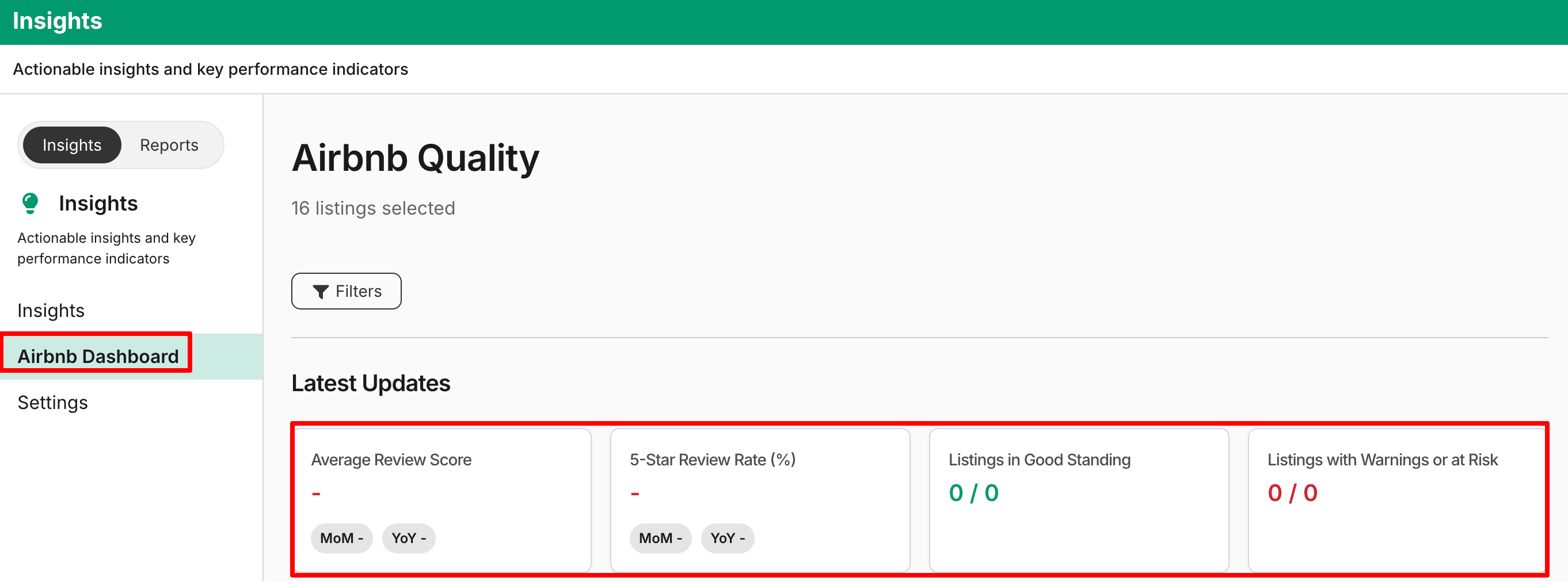Click the Insights title in green header
The height and width of the screenshot is (581, 1568).
point(57,21)
